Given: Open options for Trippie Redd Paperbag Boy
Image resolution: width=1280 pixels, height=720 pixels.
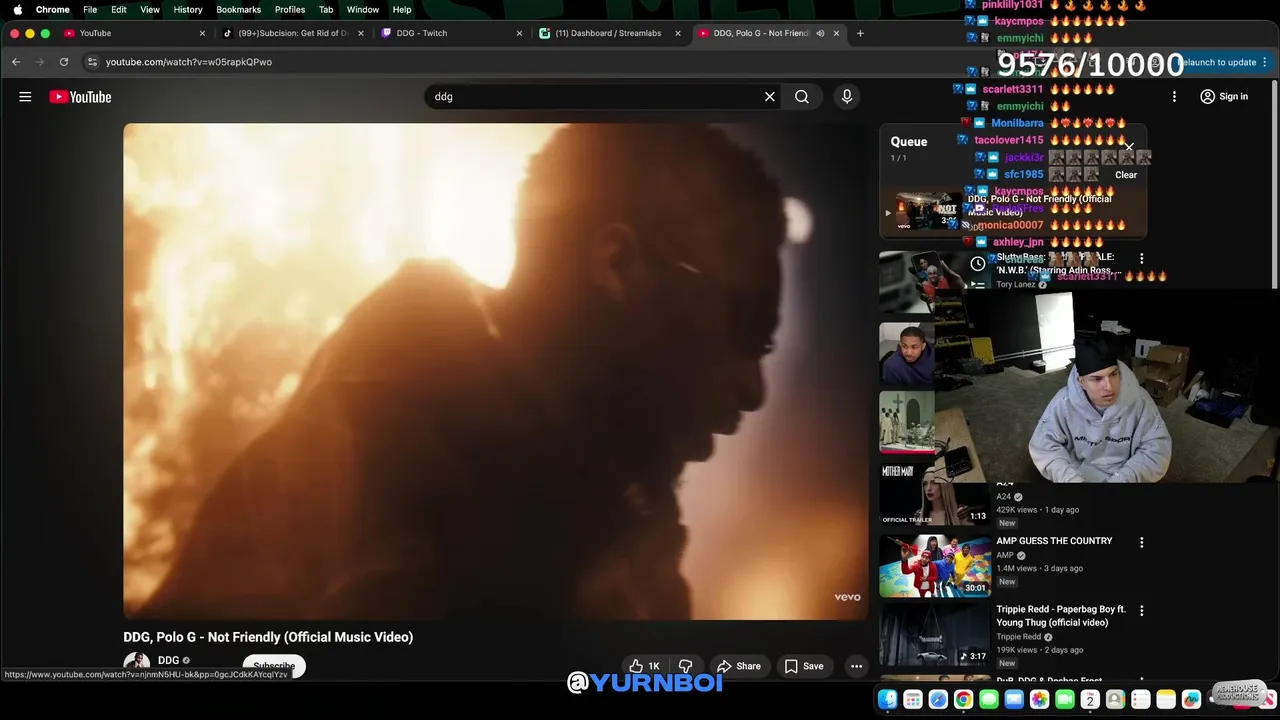Looking at the screenshot, I should (1141, 610).
